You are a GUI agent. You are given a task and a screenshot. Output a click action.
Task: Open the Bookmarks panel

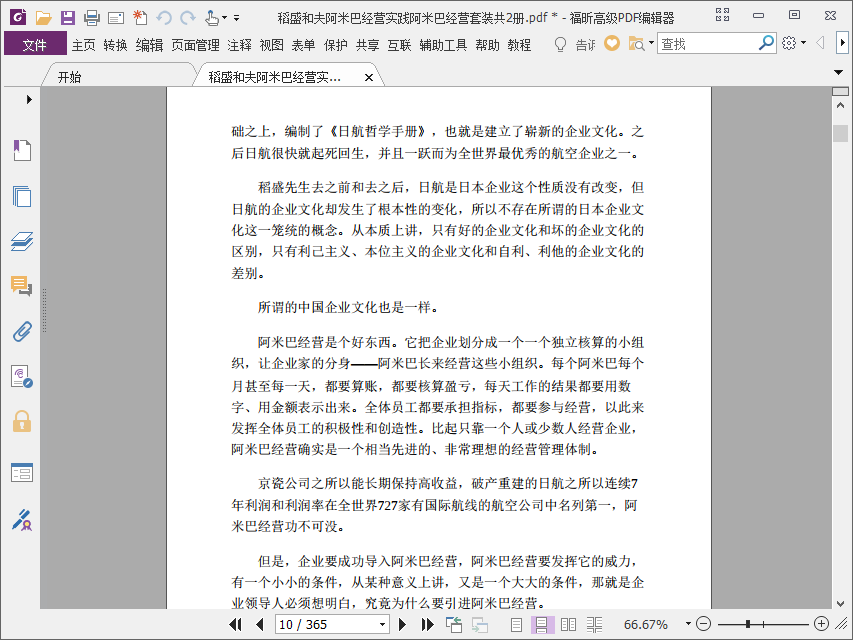coord(22,150)
